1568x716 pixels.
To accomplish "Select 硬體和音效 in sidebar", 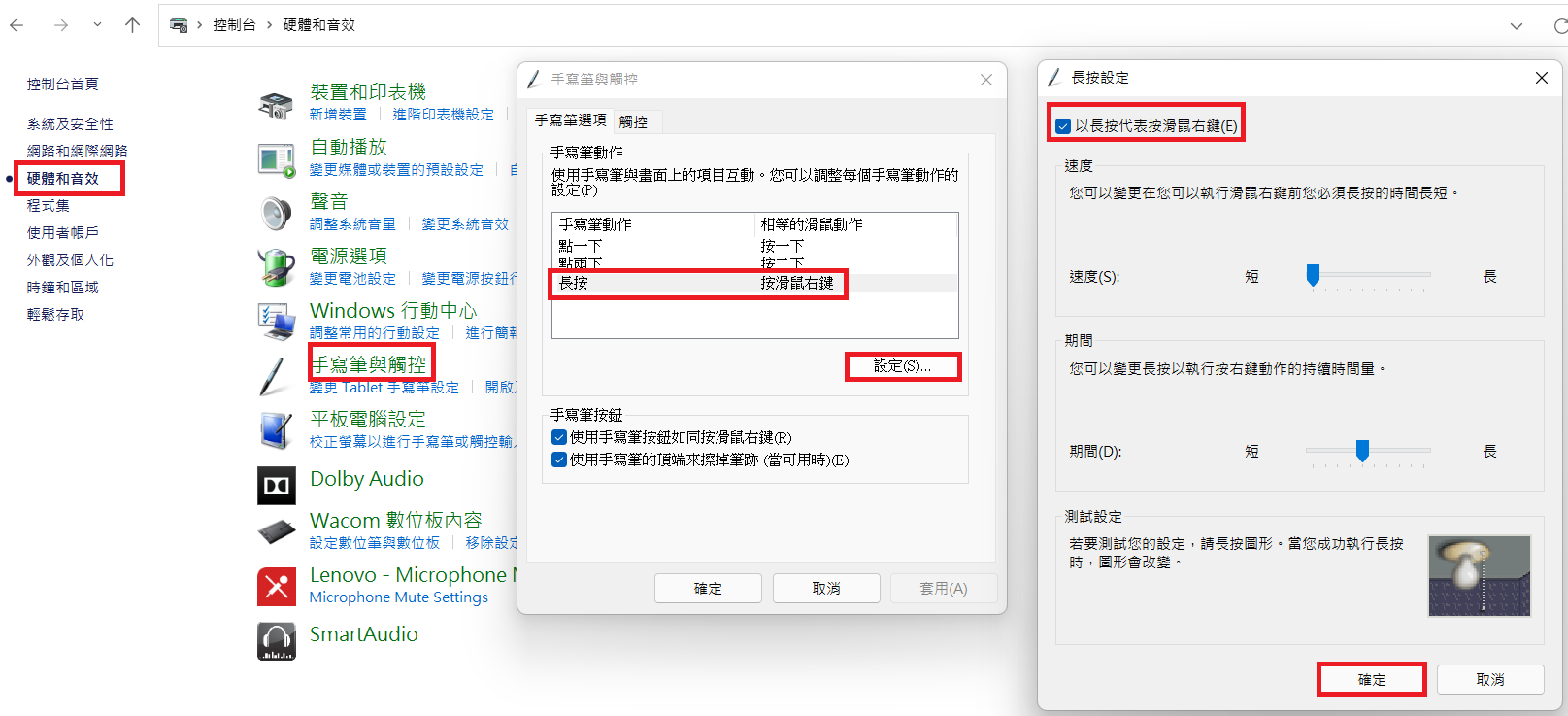I will 63,179.
